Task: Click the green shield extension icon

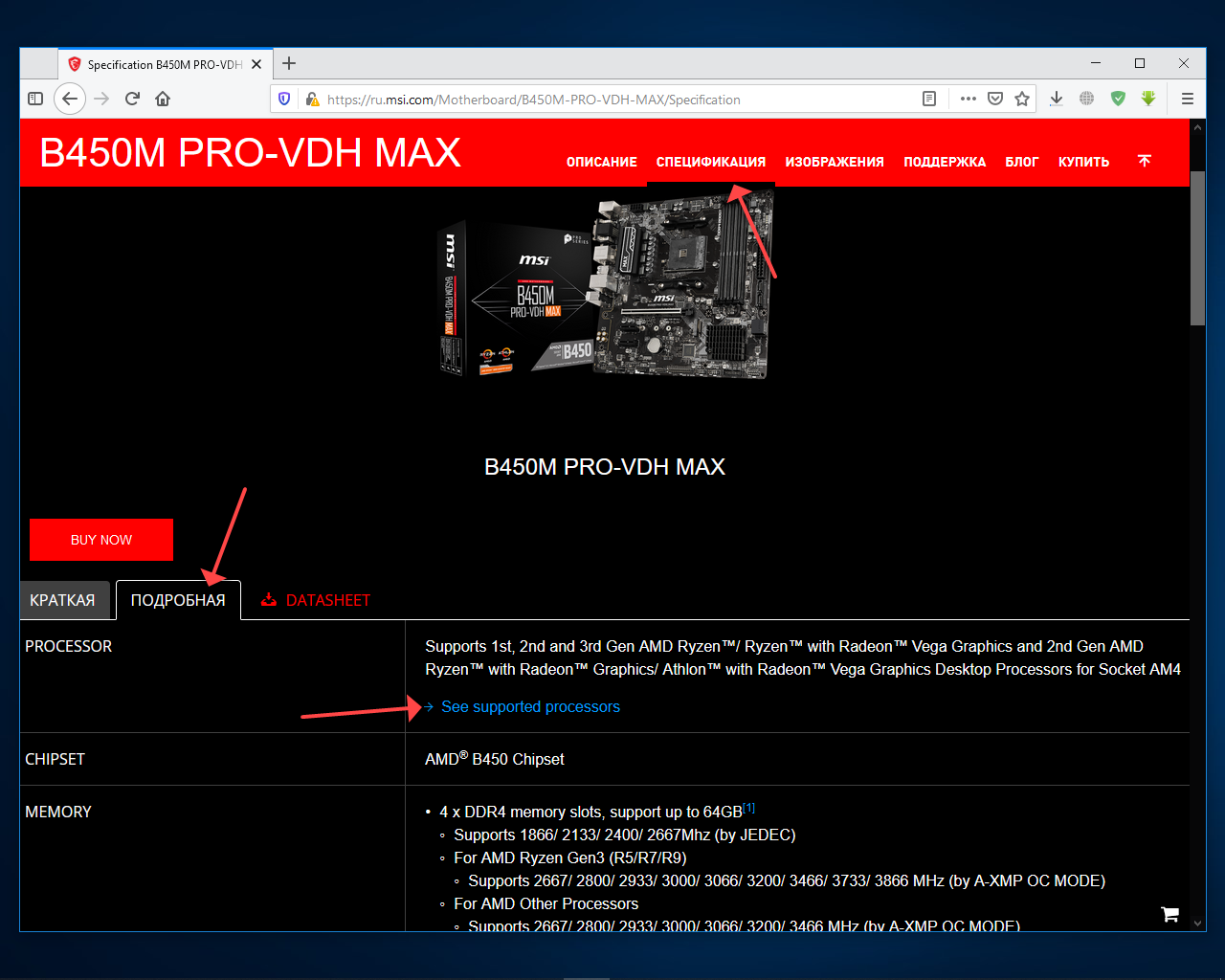Action: coord(1118,99)
